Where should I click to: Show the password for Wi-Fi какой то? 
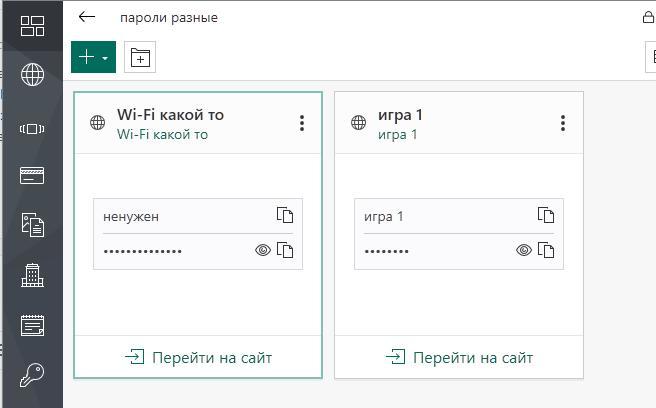point(263,250)
